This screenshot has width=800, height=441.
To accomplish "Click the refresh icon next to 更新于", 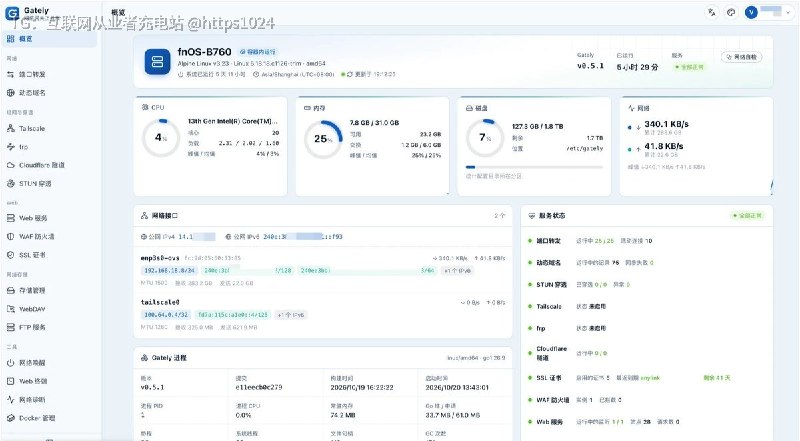I will pos(349,75).
